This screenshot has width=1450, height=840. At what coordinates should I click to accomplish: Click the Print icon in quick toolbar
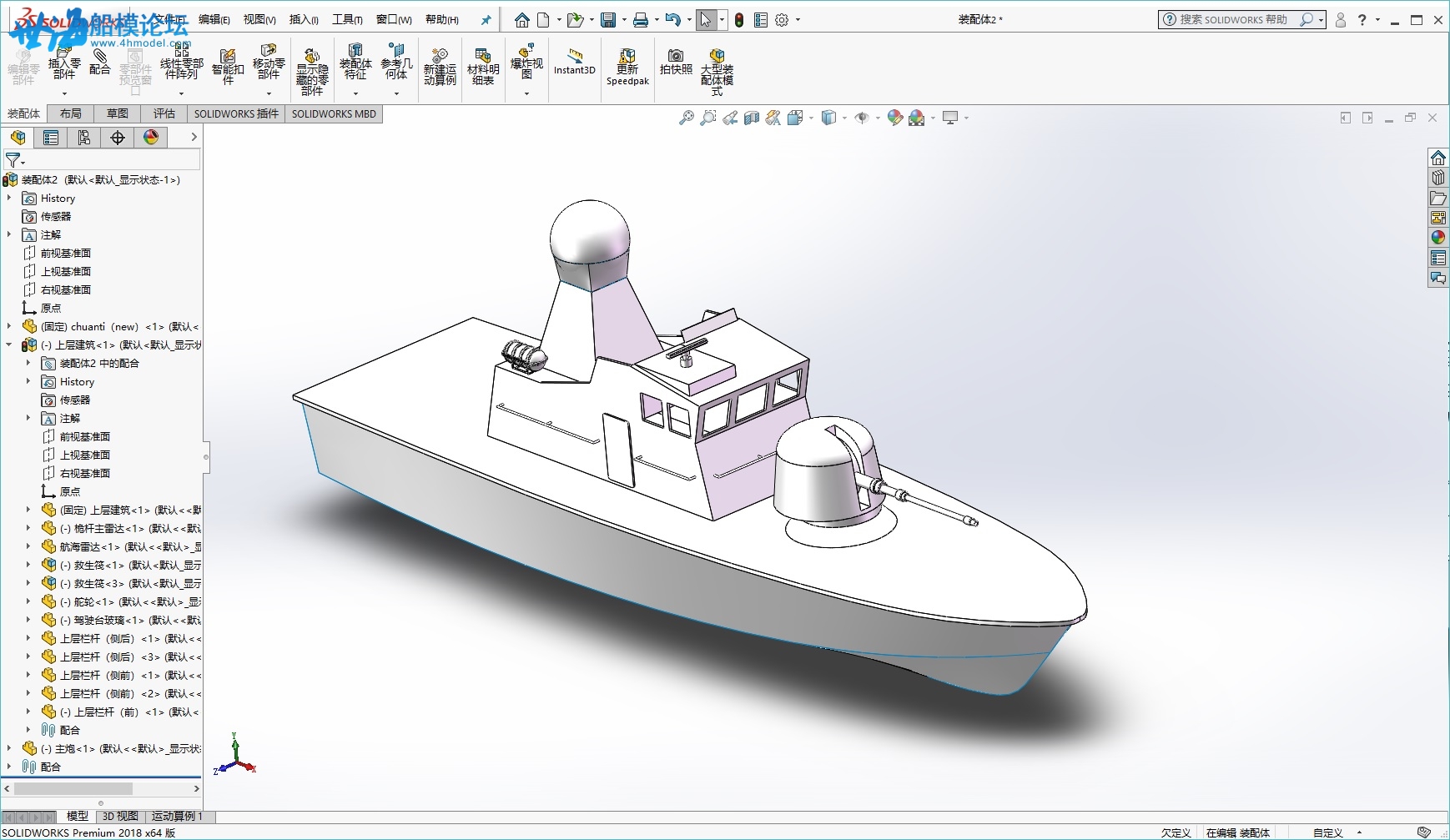(640, 20)
